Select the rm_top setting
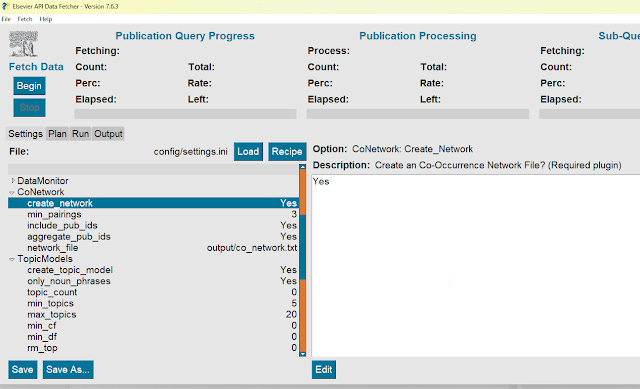 (x=153, y=348)
